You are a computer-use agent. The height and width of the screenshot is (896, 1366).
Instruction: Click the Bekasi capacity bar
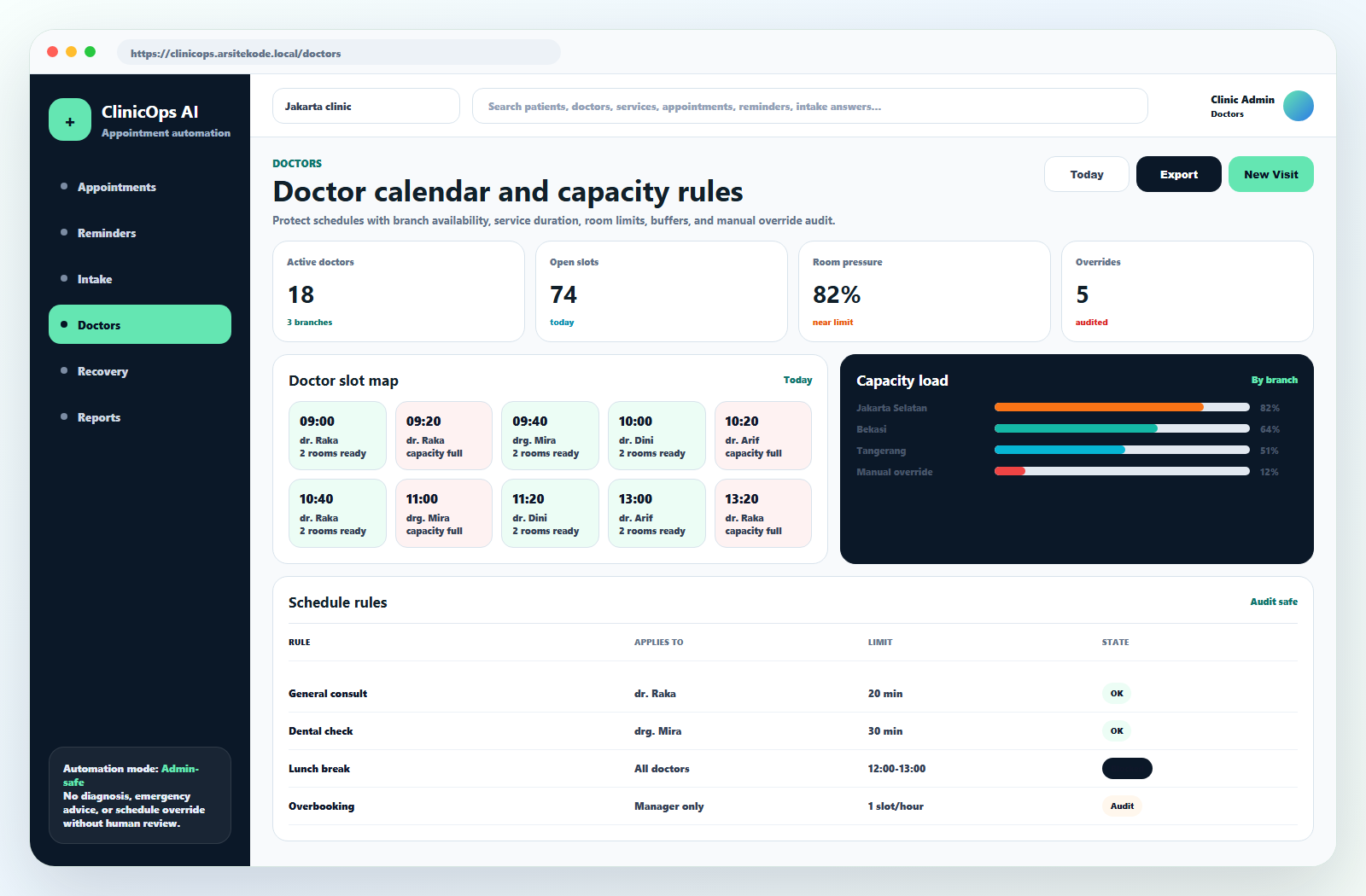1122,428
